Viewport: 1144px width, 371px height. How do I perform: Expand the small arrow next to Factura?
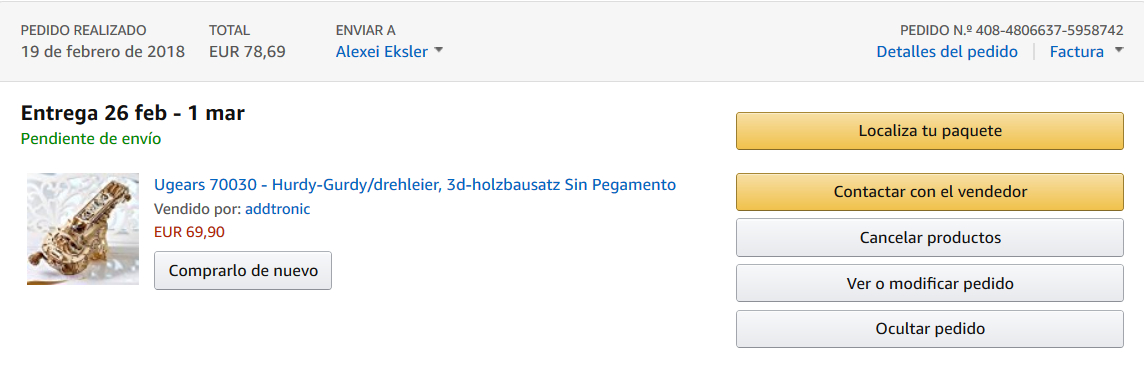point(1118,52)
